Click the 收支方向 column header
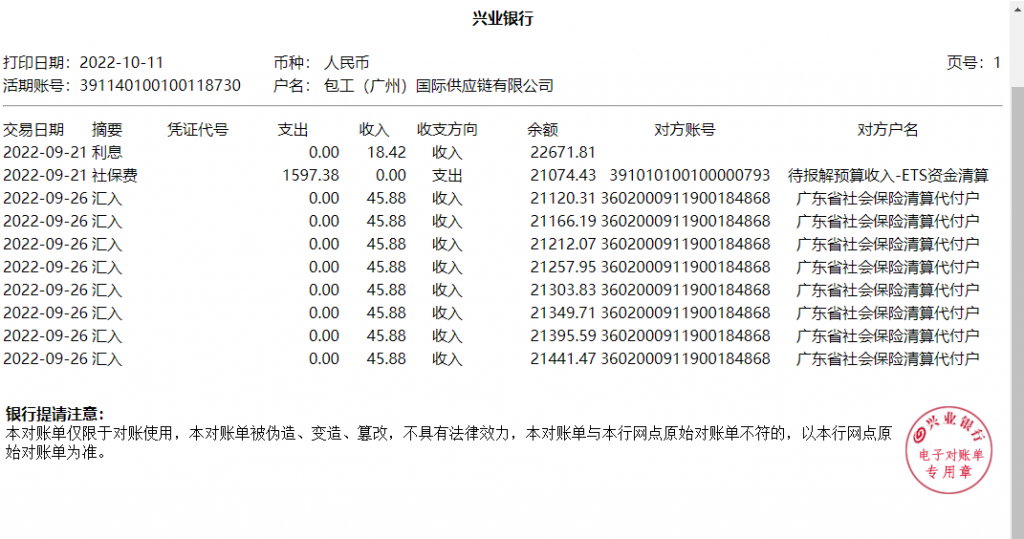The width and height of the screenshot is (1024, 539). pyautogui.click(x=447, y=130)
